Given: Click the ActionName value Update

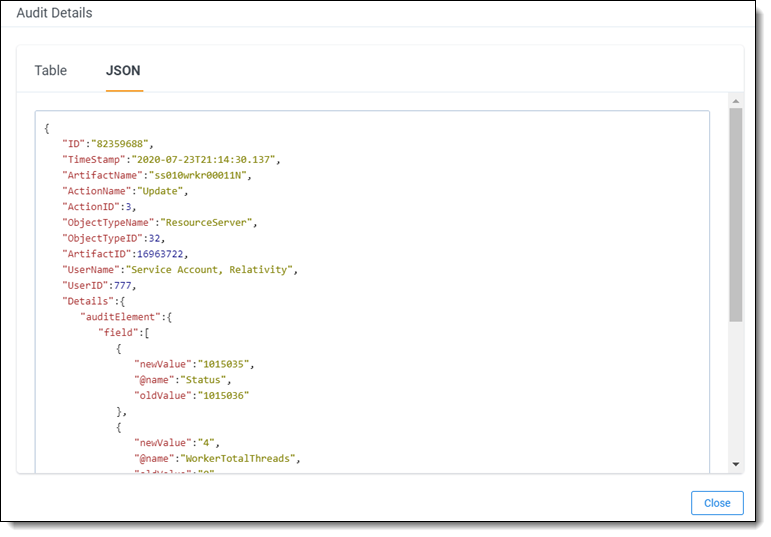Looking at the screenshot, I should click(x=162, y=190).
